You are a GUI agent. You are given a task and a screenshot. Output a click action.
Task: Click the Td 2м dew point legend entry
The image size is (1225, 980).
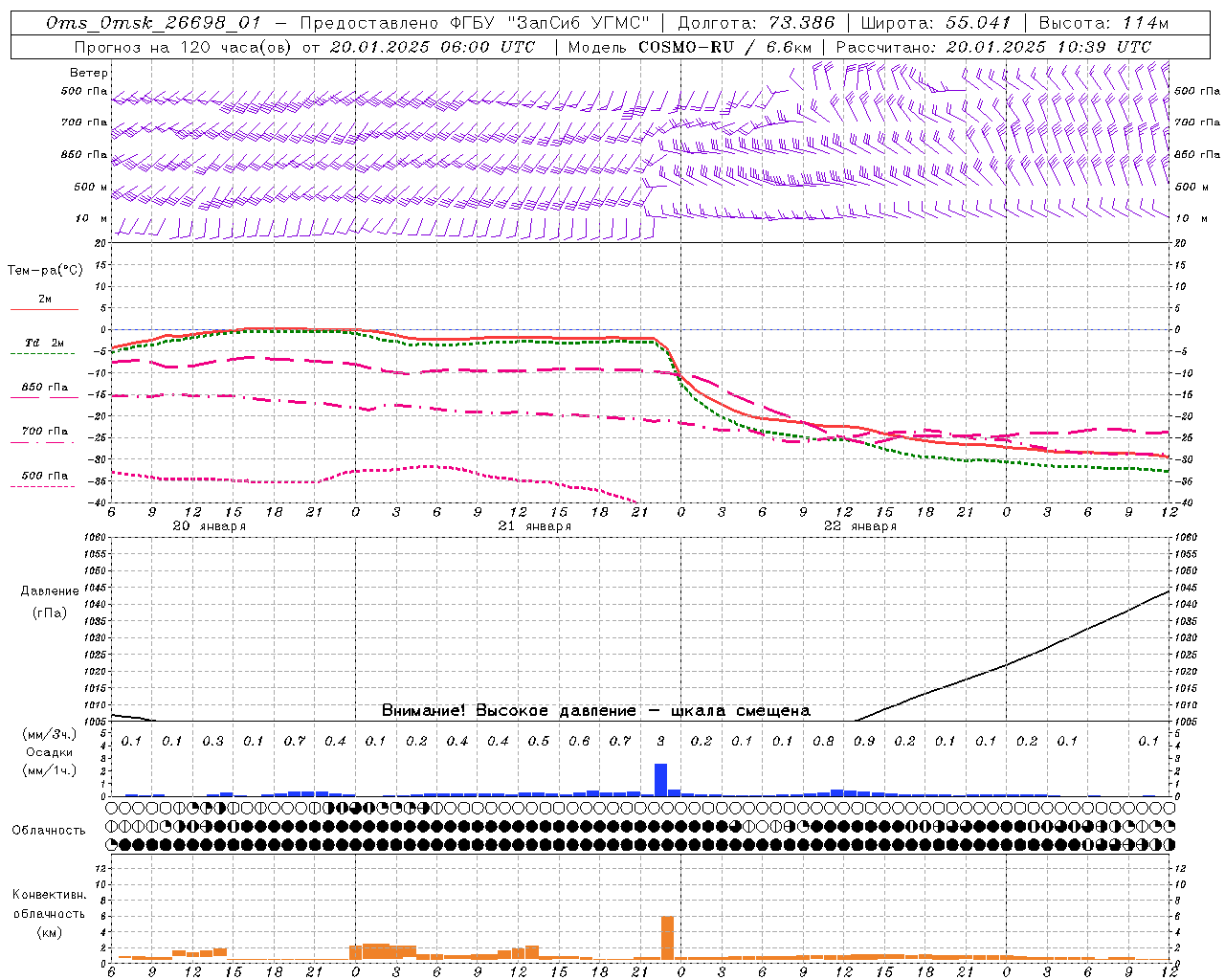tap(45, 343)
